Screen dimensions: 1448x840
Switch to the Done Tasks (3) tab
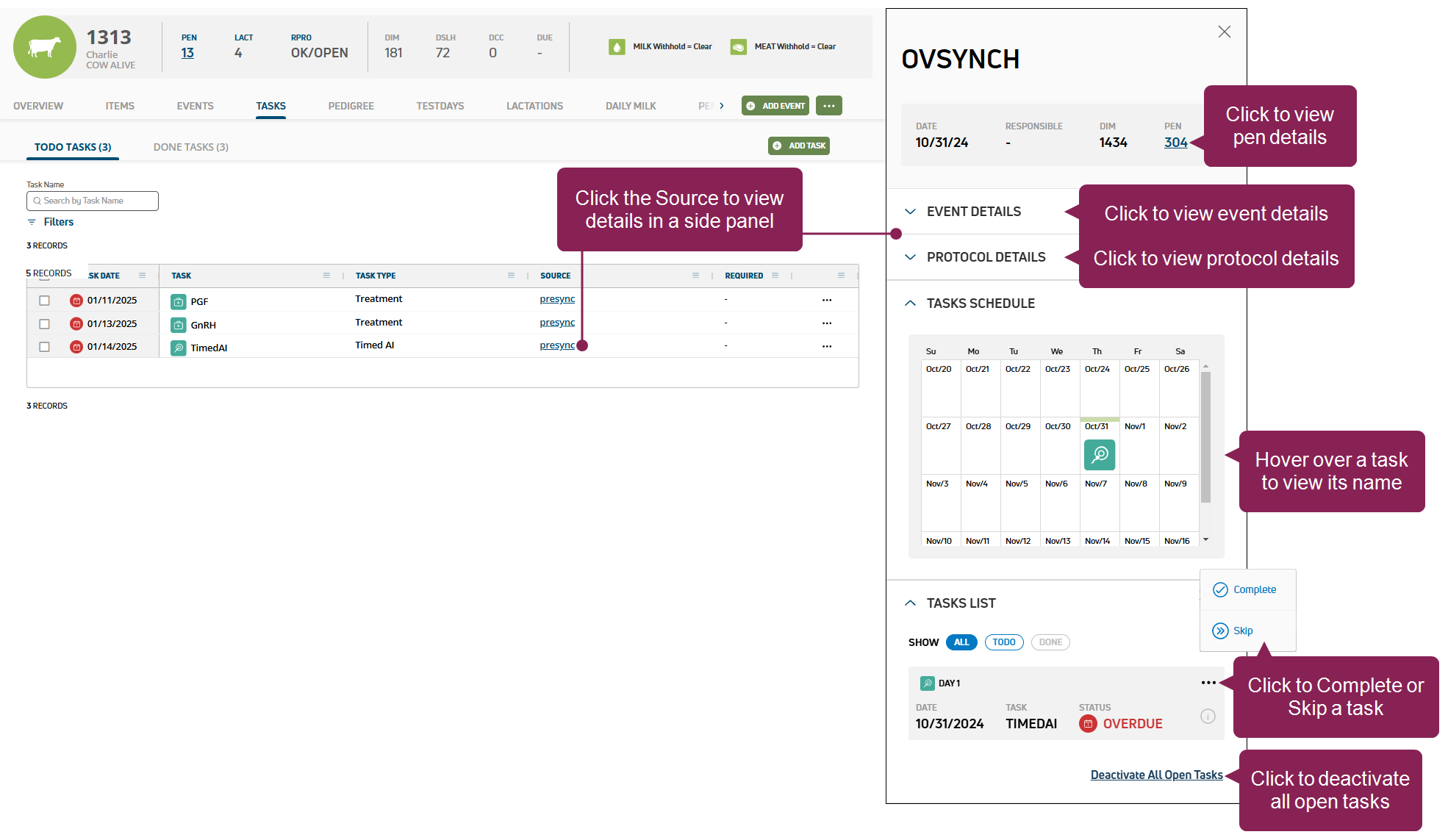pos(190,147)
